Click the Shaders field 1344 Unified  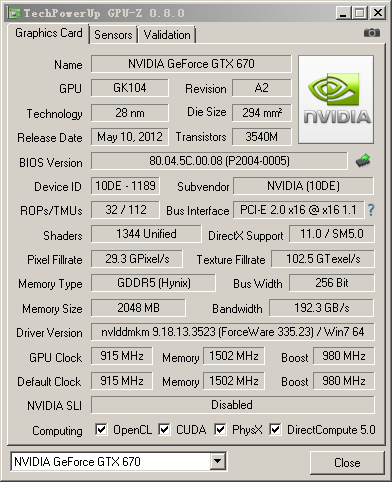(146, 234)
